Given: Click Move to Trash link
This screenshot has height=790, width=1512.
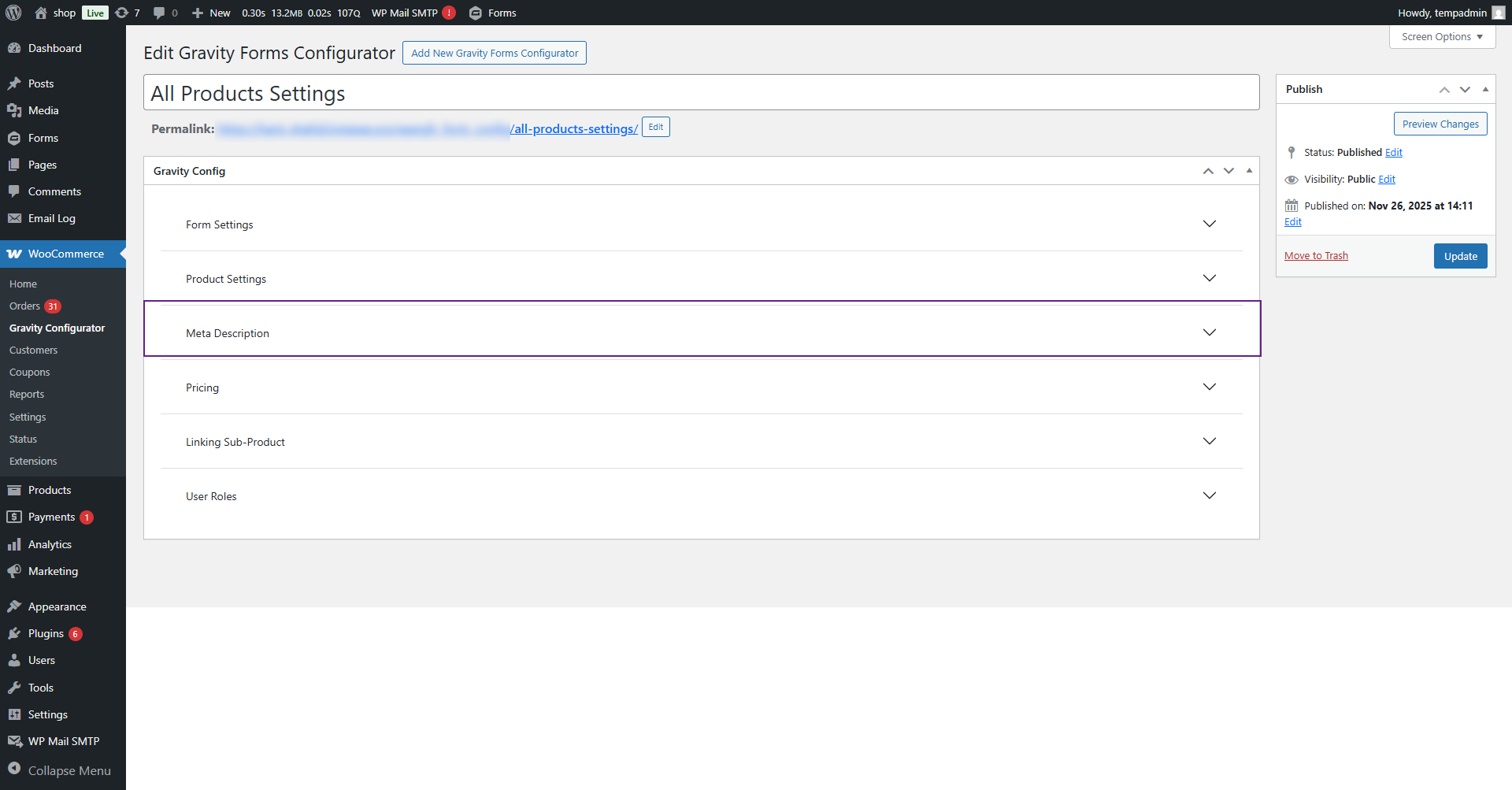Looking at the screenshot, I should click(1316, 255).
